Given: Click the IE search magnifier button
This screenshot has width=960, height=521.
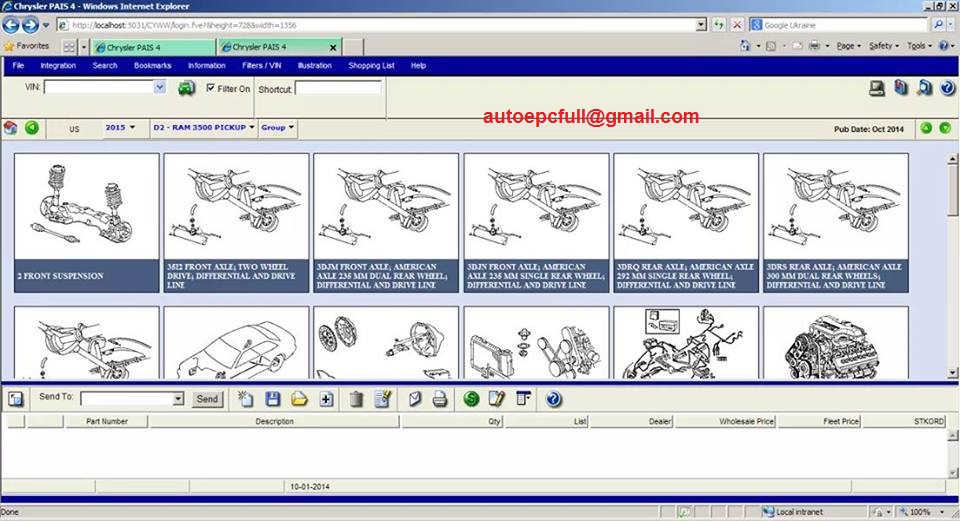Looking at the screenshot, I should point(939,25).
